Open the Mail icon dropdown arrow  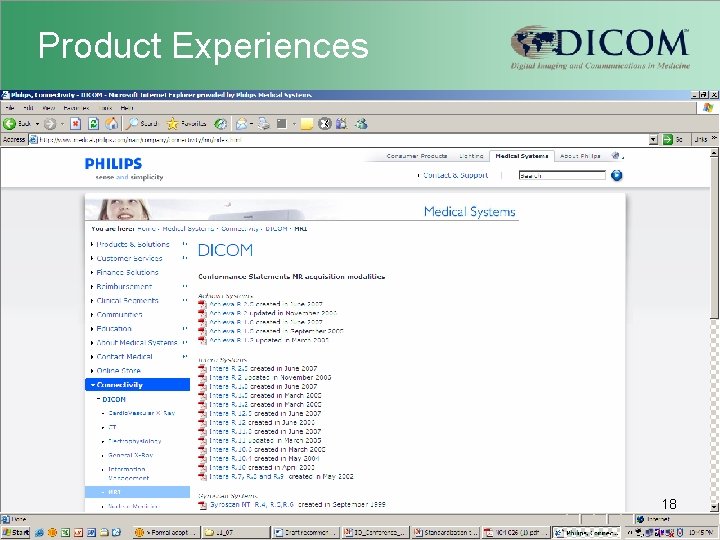[x=252, y=124]
